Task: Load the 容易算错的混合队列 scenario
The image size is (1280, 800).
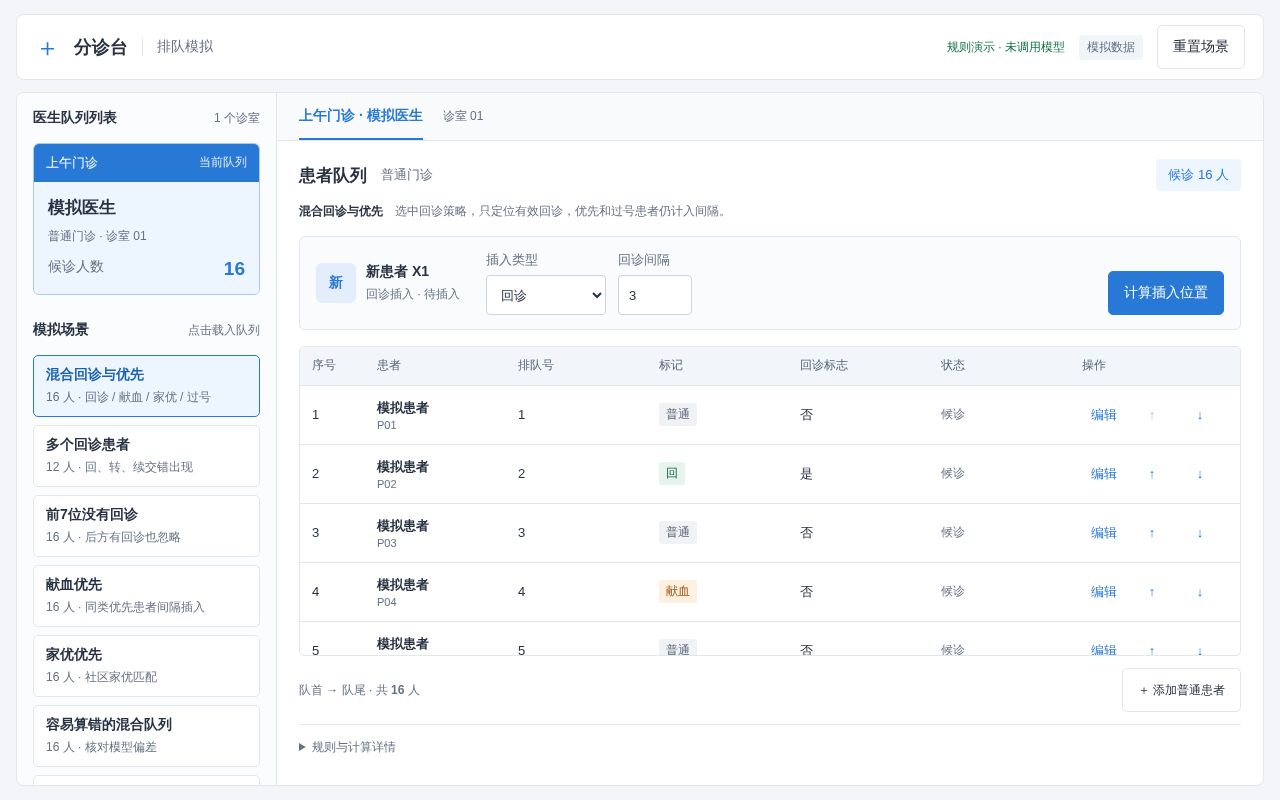Action: point(146,736)
